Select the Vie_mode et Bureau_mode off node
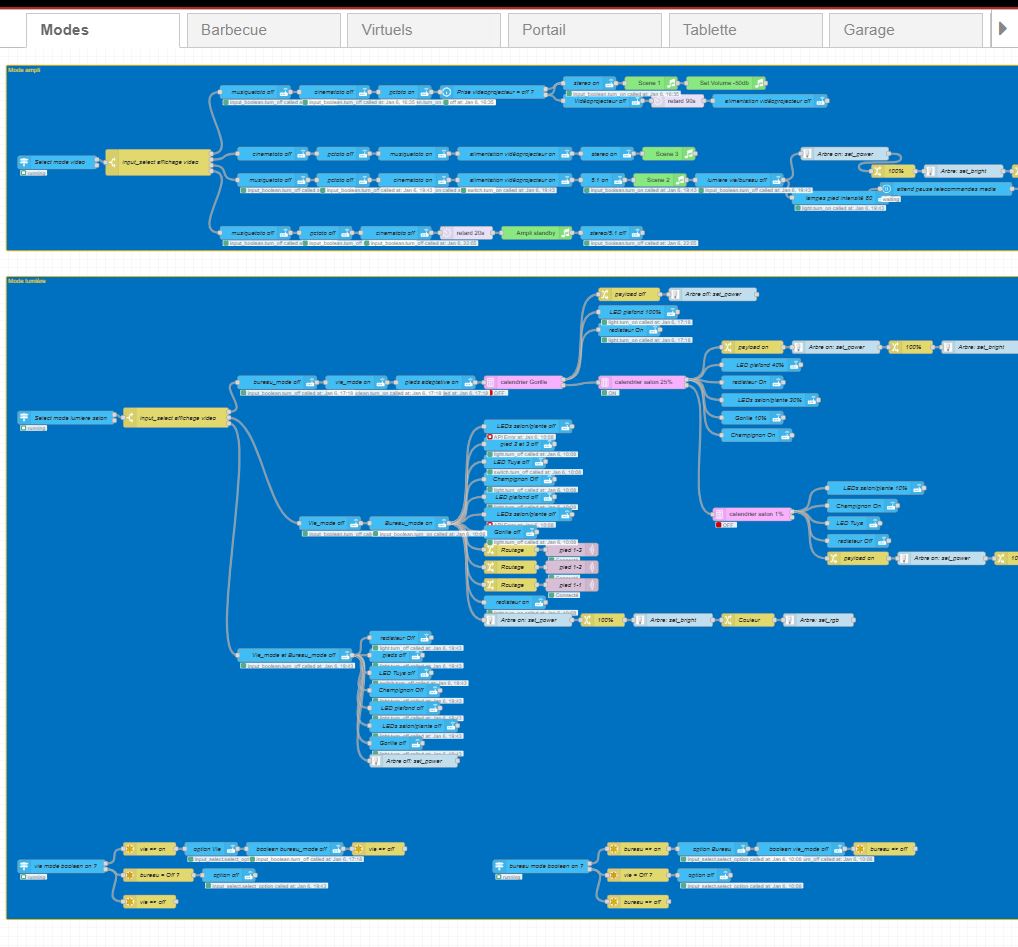Image resolution: width=1018 pixels, height=947 pixels. 295,655
